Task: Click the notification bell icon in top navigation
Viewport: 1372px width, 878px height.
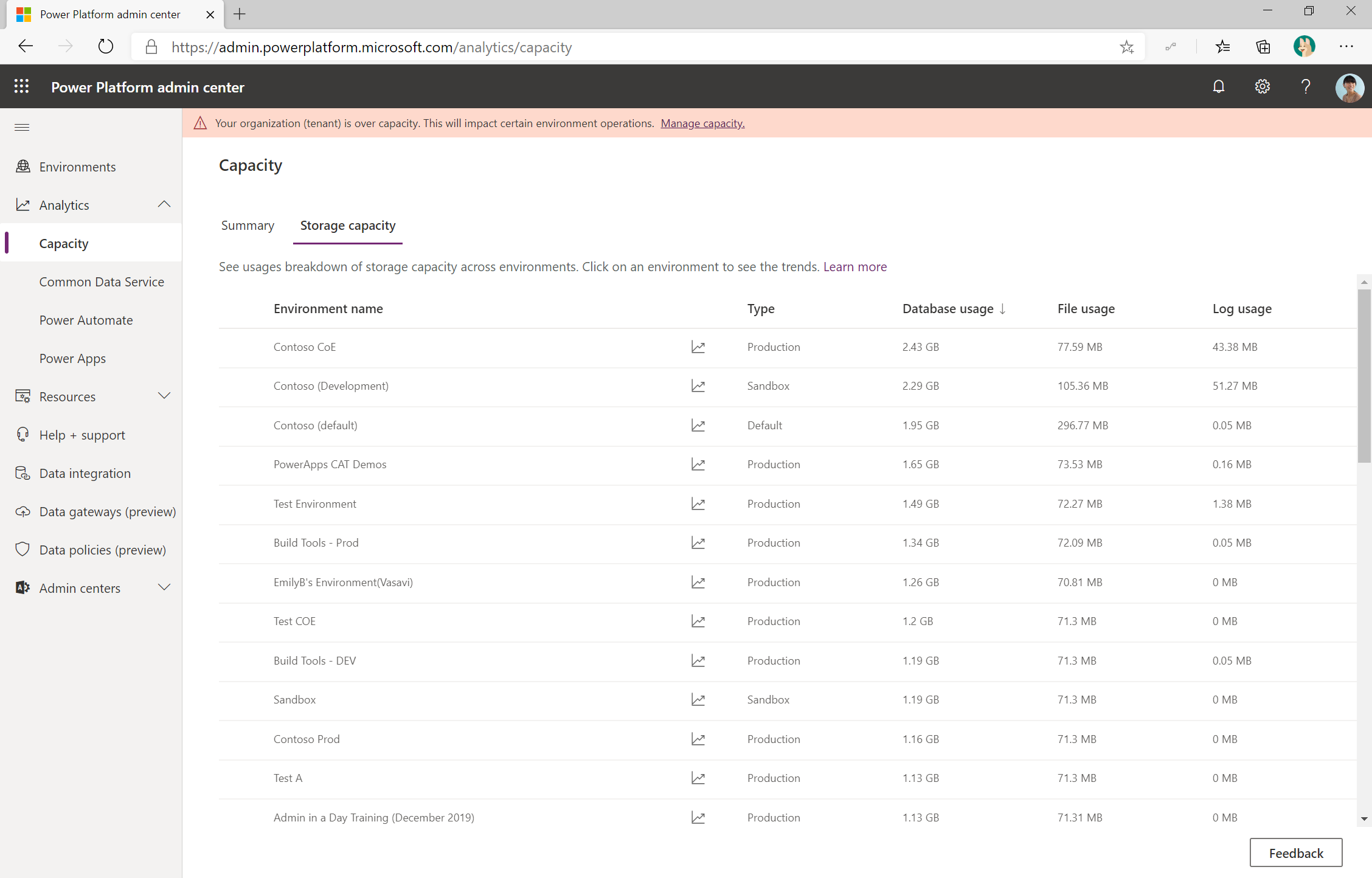Action: click(1218, 88)
